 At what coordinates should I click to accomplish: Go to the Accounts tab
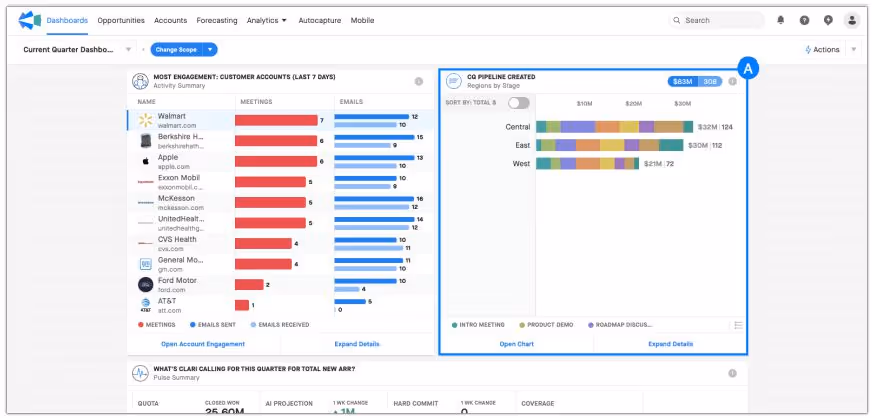(170, 21)
